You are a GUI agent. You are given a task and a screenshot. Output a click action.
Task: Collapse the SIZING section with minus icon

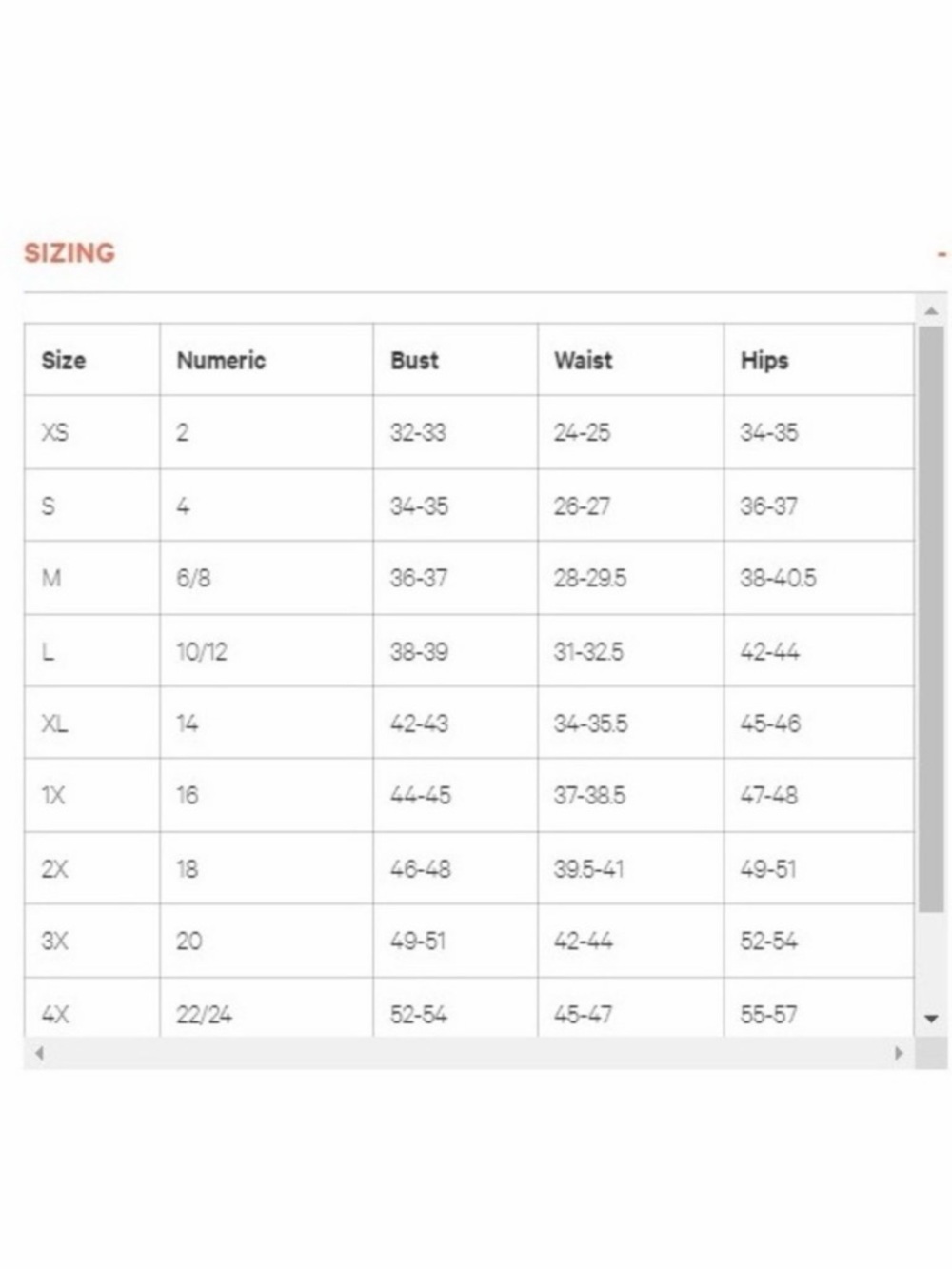(x=942, y=255)
